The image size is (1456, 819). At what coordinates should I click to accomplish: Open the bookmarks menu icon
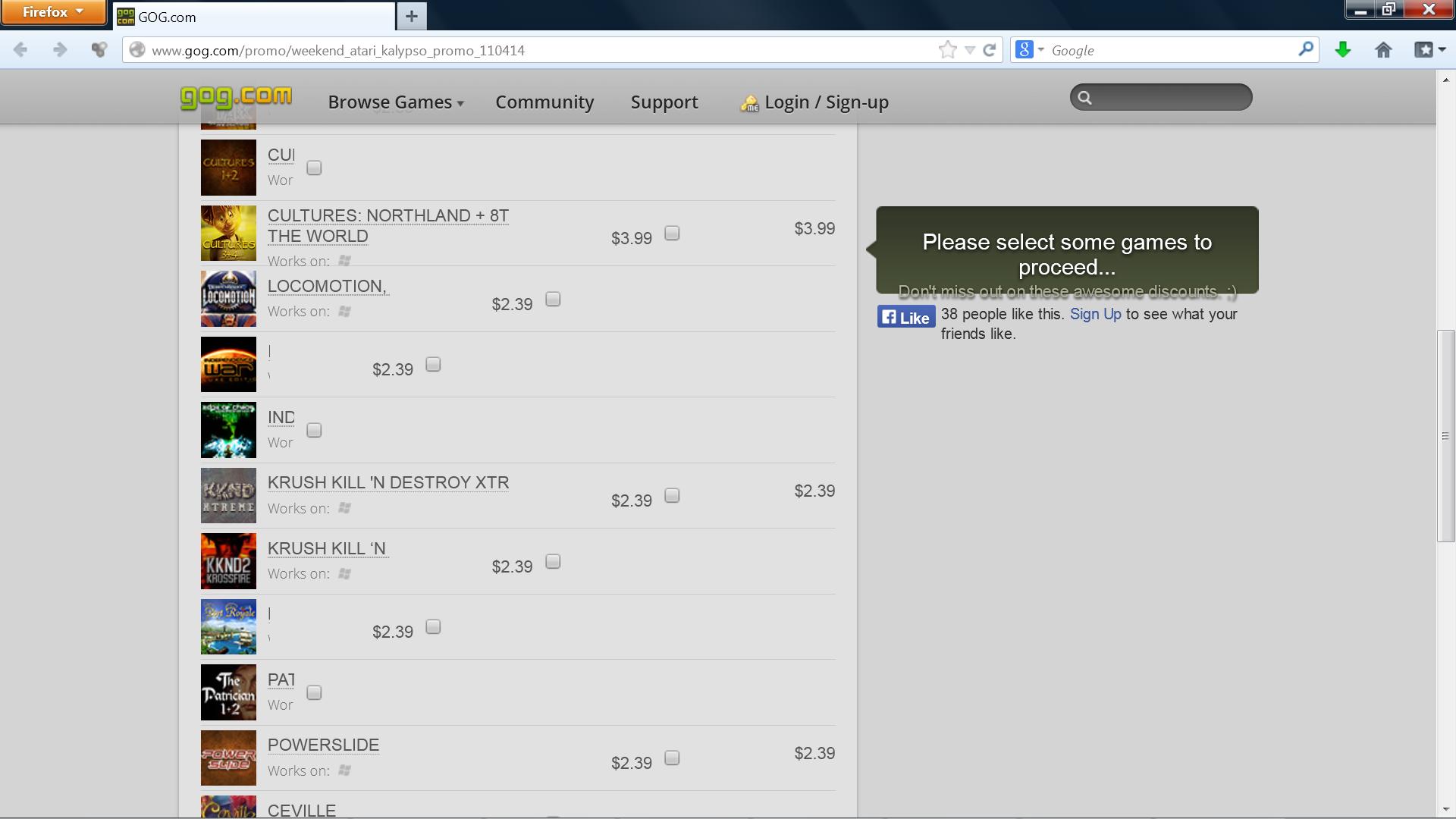[x=1429, y=50]
